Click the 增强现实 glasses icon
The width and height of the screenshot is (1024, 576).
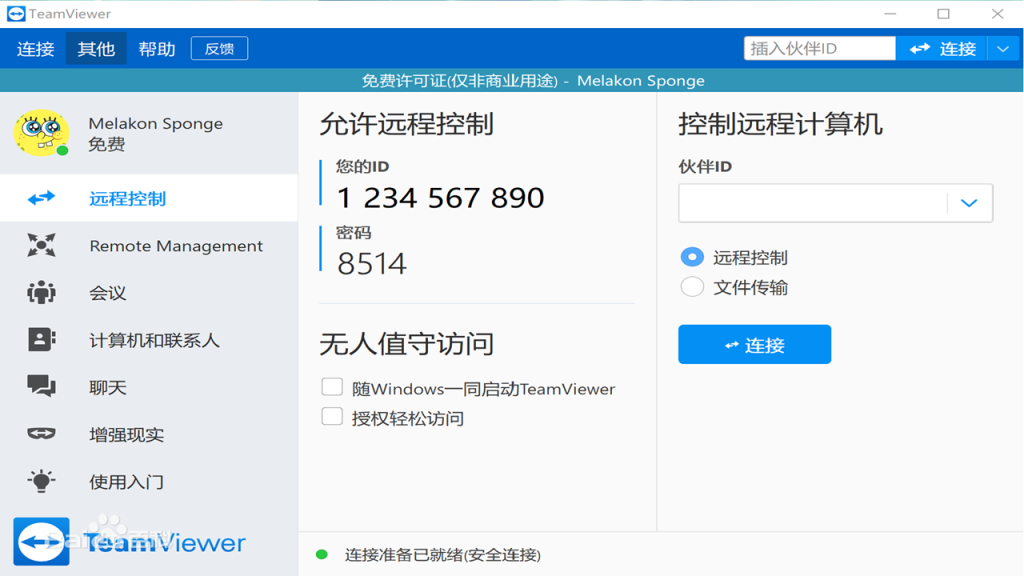(41, 434)
